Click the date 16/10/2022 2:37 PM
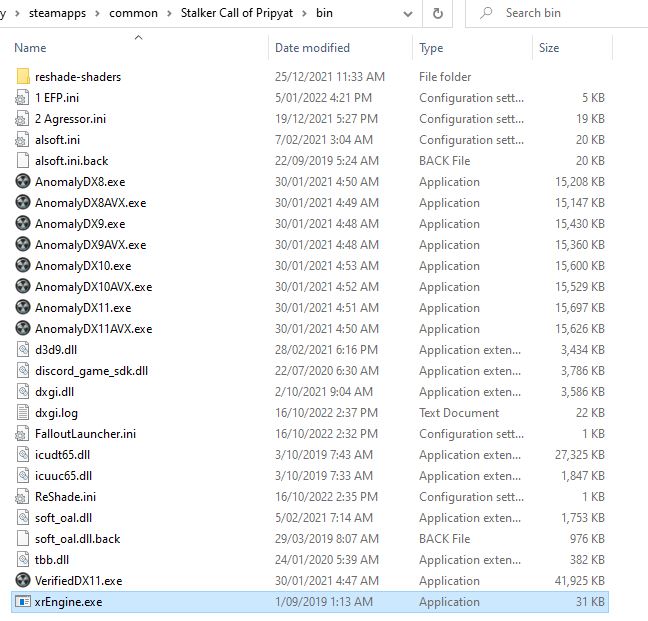The image size is (648, 621). coord(326,413)
